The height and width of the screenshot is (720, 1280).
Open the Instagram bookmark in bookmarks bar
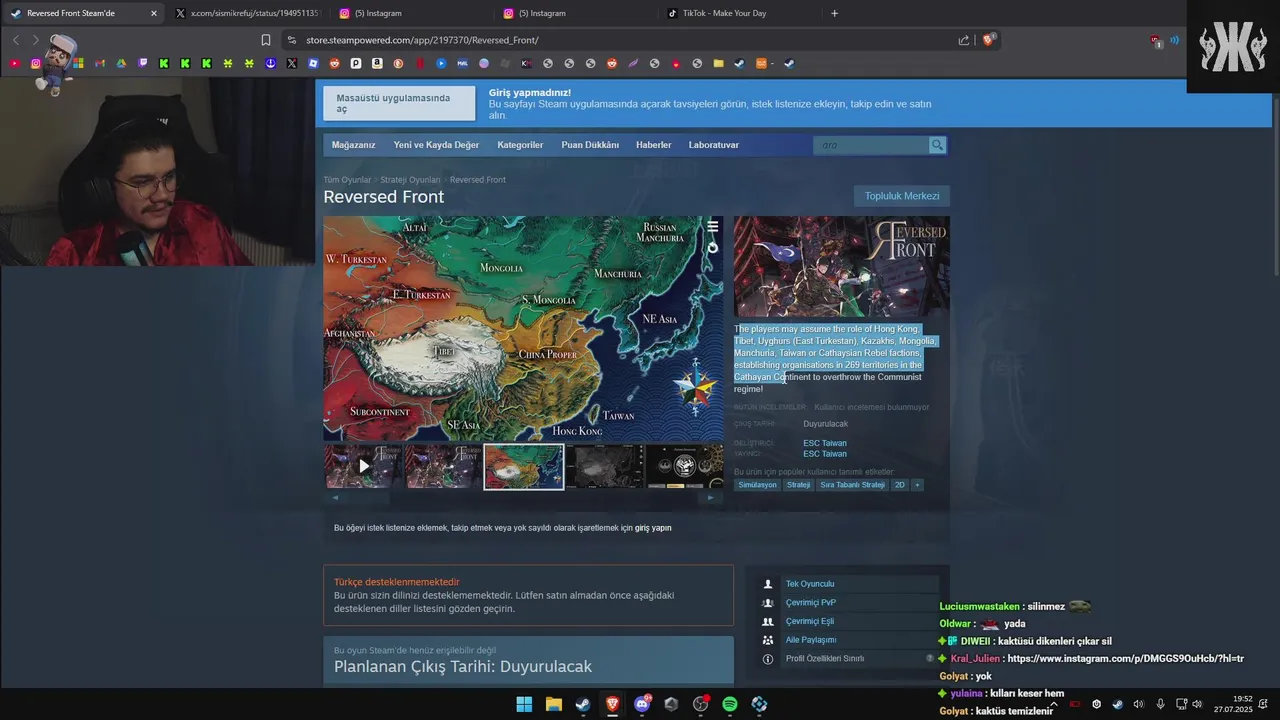tap(36, 63)
